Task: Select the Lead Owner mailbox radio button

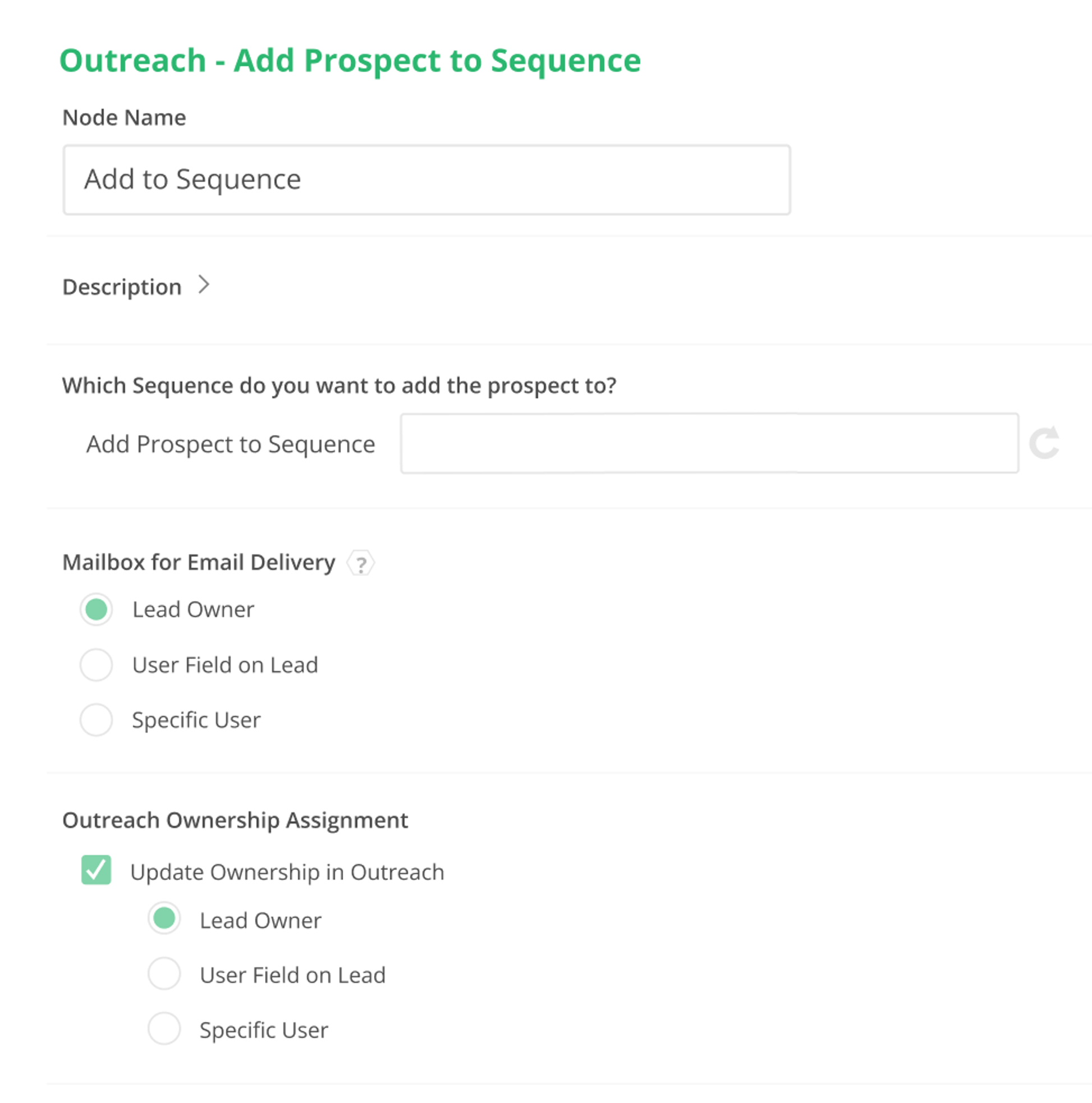Action: click(96, 610)
